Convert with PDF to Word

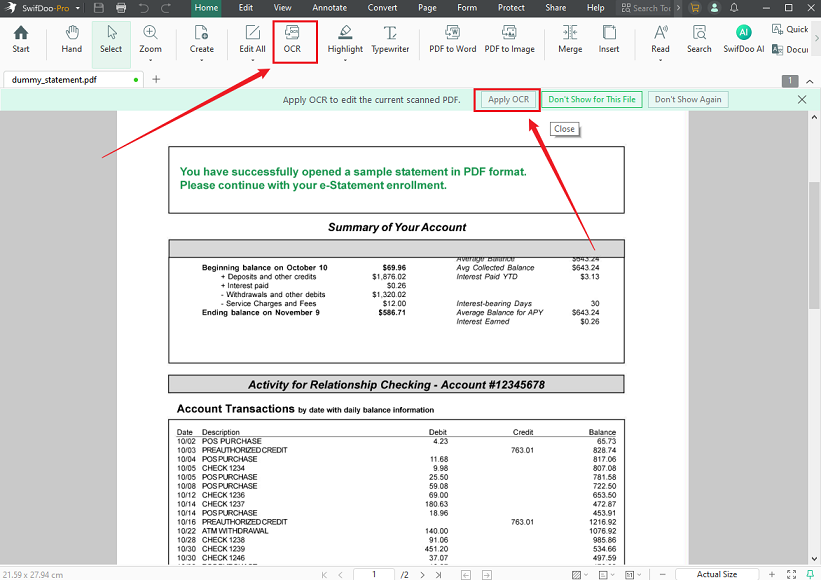[452, 39]
